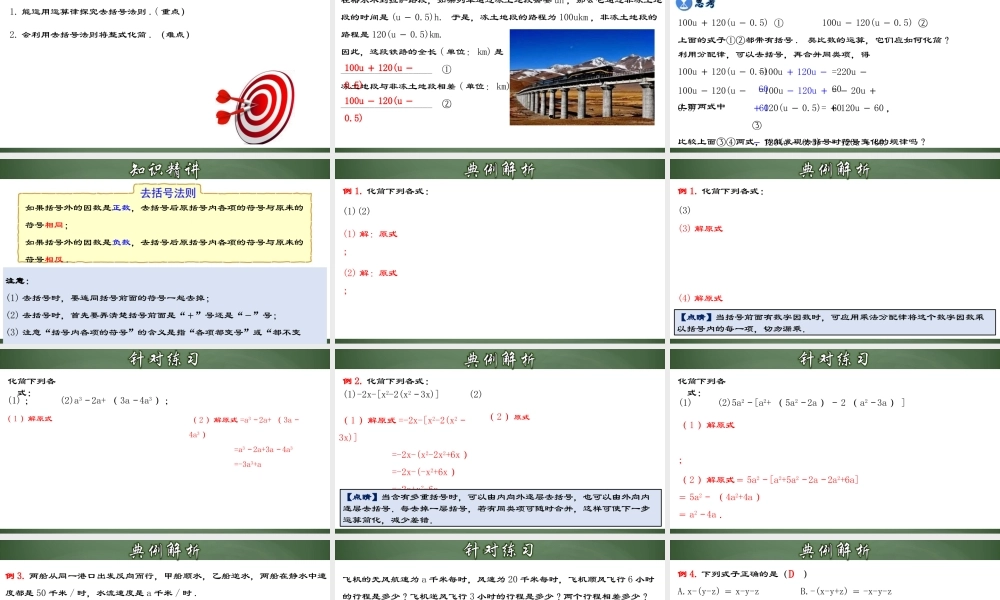Click the red (1) 解：原式 line
This screenshot has width=1000, height=600.
pos(371,234)
